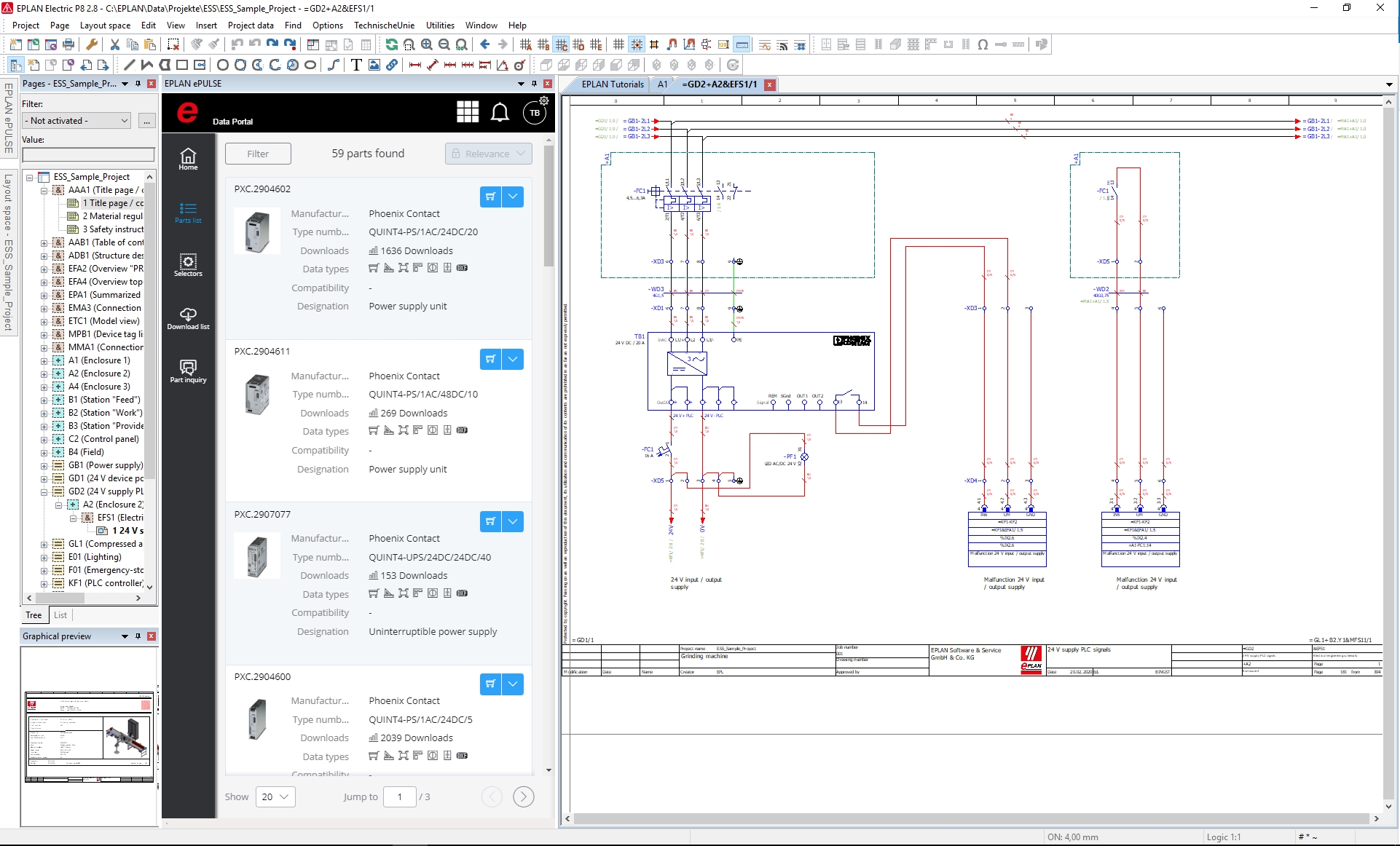Go to next parts results page

pos(523,796)
